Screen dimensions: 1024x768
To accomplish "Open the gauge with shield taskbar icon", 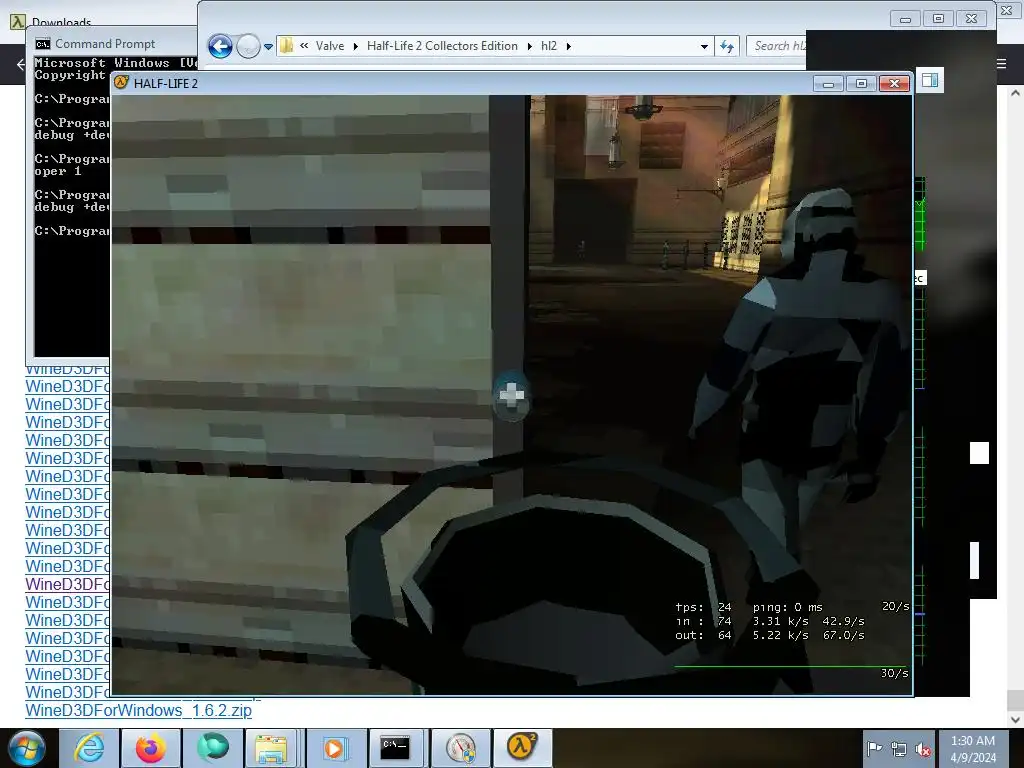I will 461,748.
